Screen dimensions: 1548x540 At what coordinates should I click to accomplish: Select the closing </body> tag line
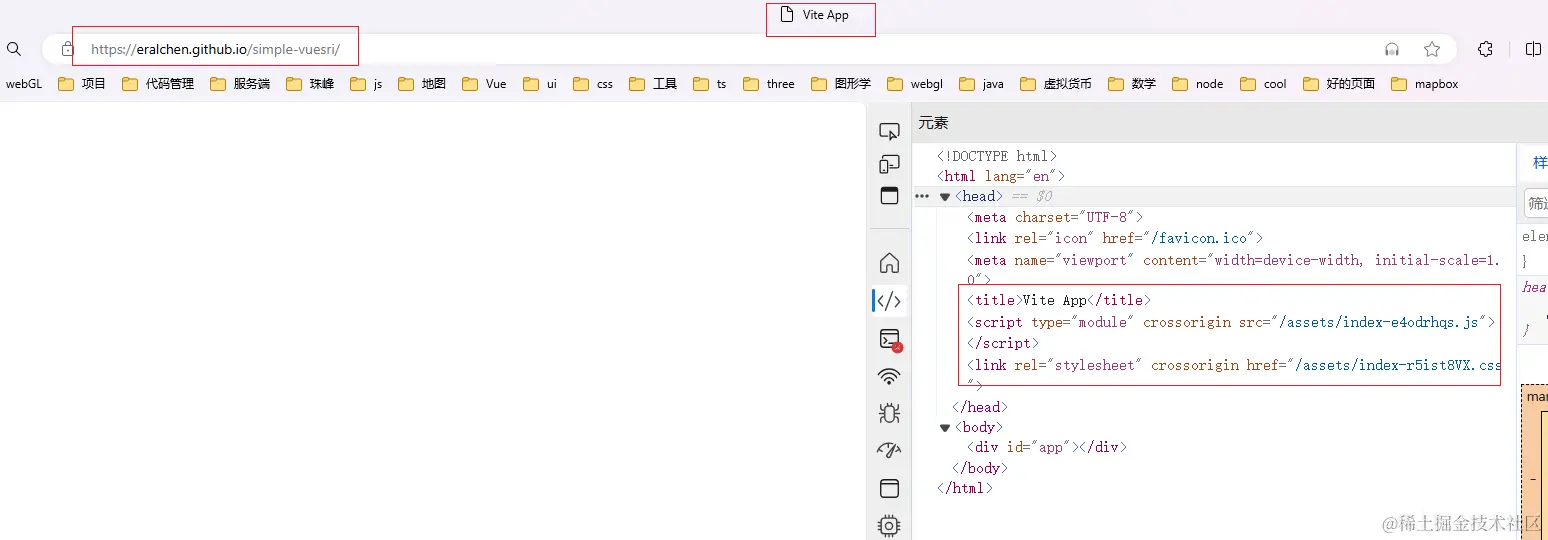(x=980, y=468)
